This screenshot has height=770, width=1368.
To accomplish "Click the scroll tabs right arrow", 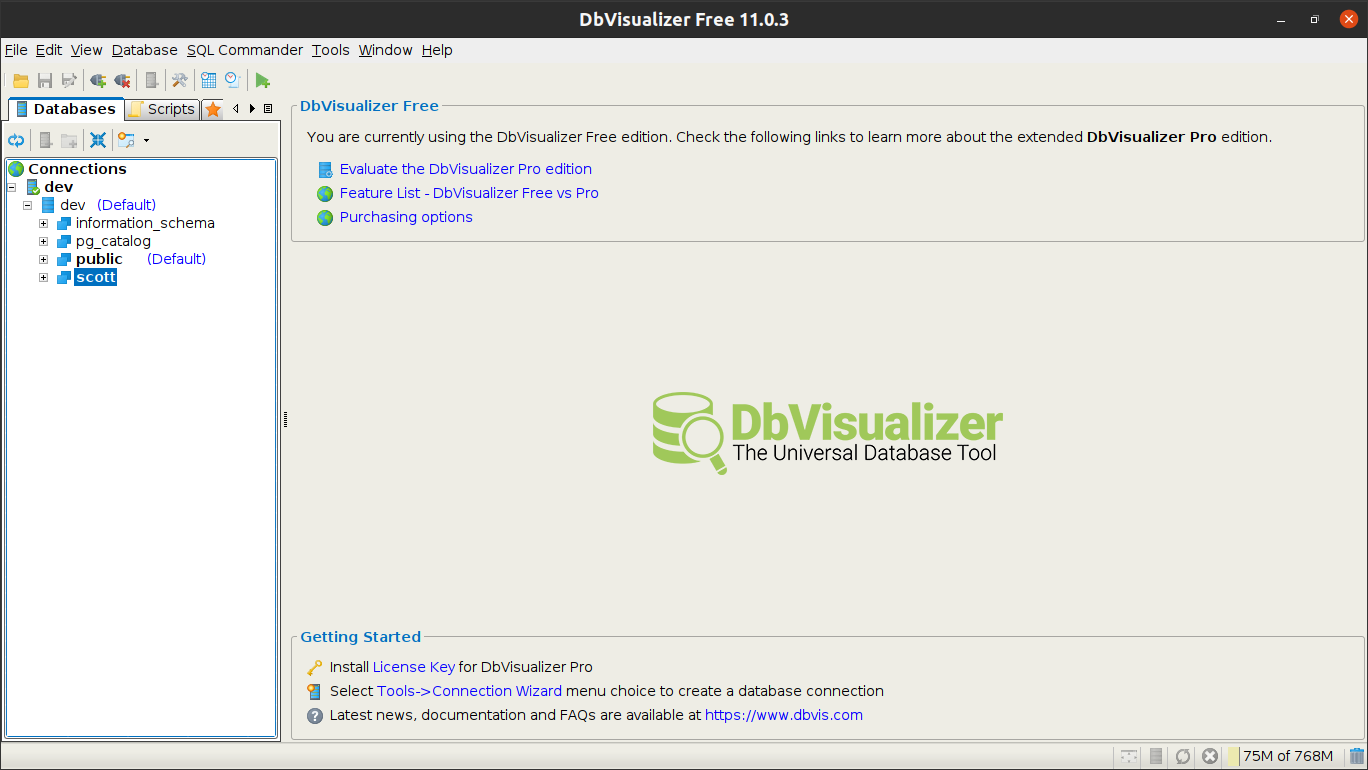I will (x=252, y=109).
